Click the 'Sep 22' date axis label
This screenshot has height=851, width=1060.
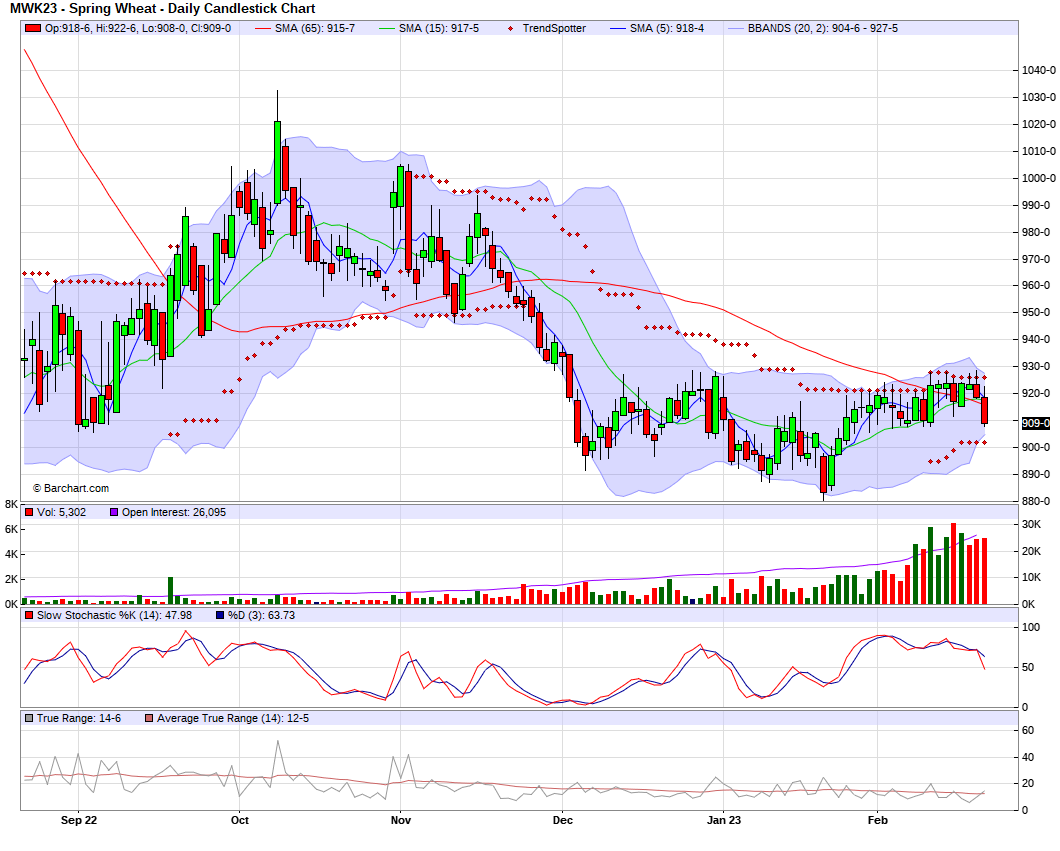click(78, 820)
